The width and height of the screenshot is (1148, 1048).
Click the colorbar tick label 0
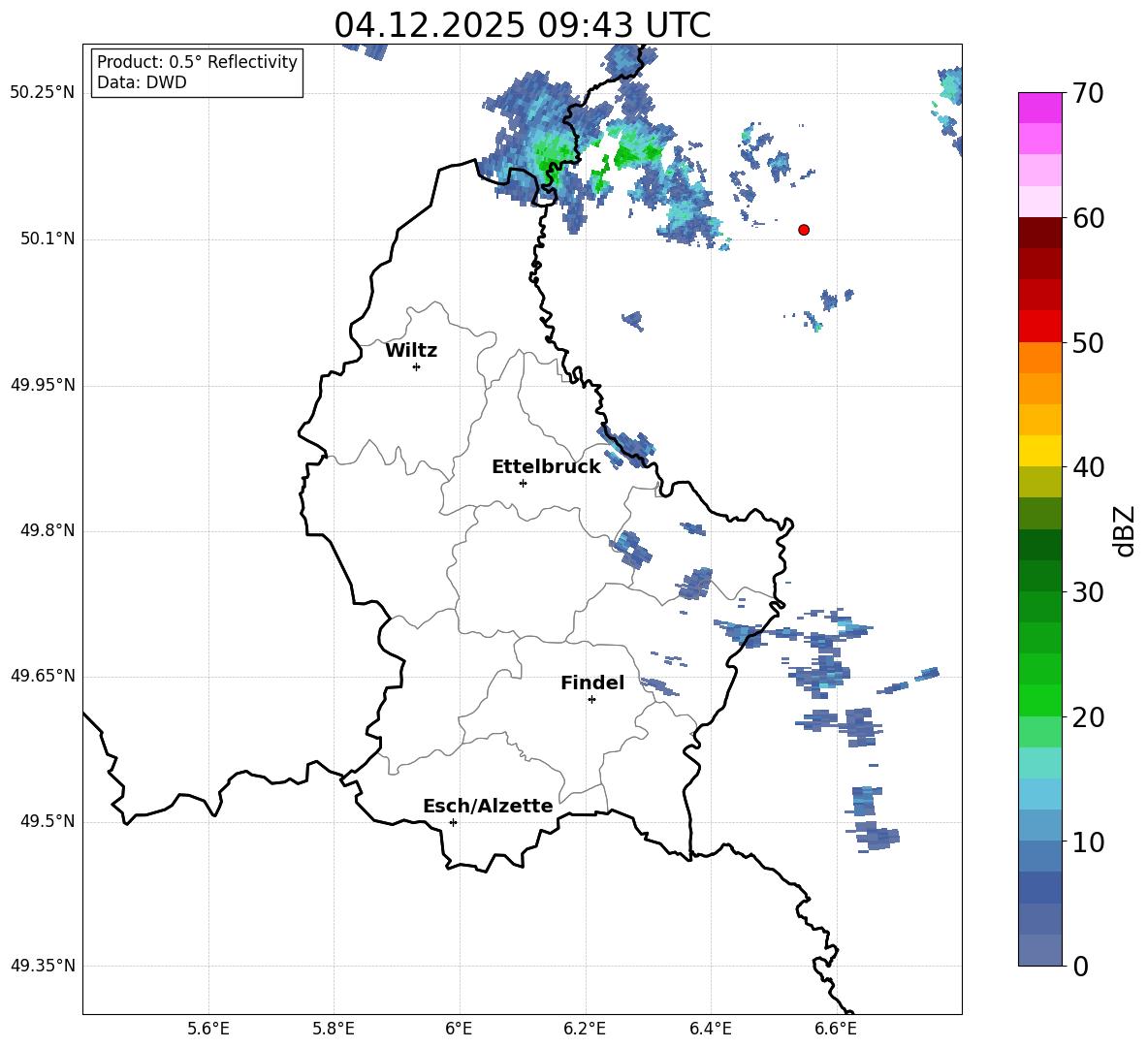pos(1080,966)
